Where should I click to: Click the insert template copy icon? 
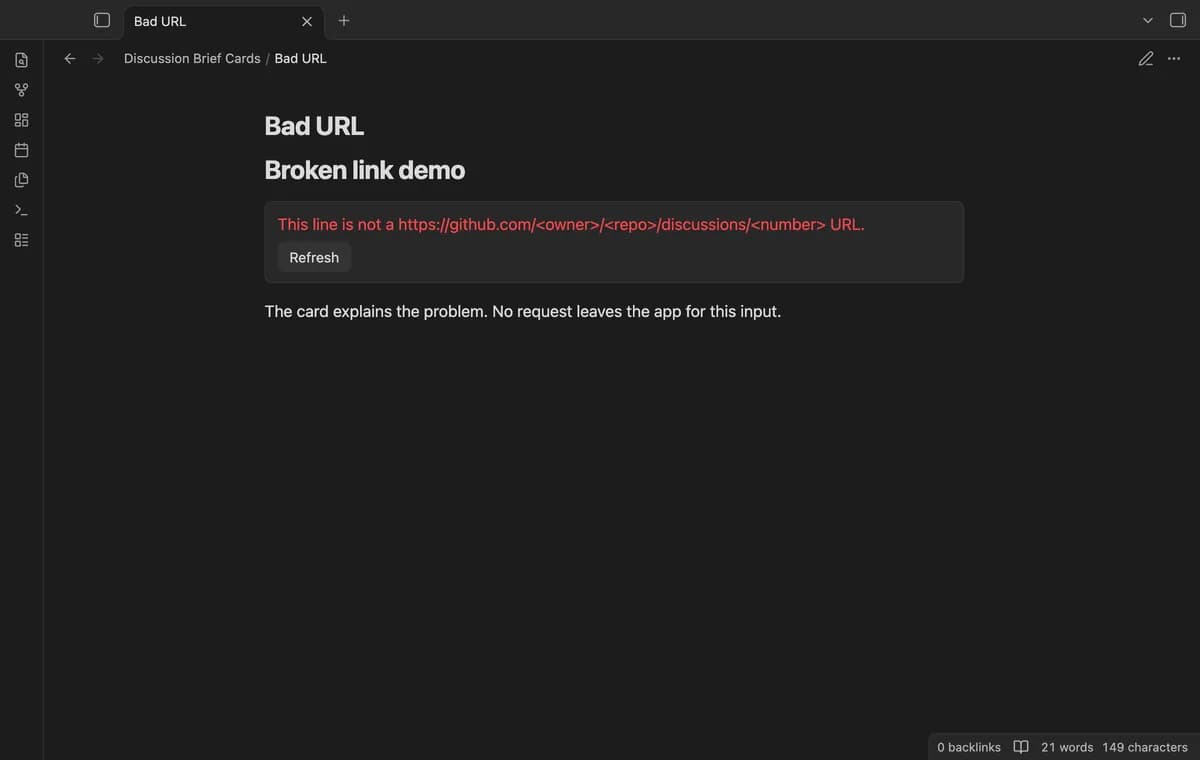[21, 180]
